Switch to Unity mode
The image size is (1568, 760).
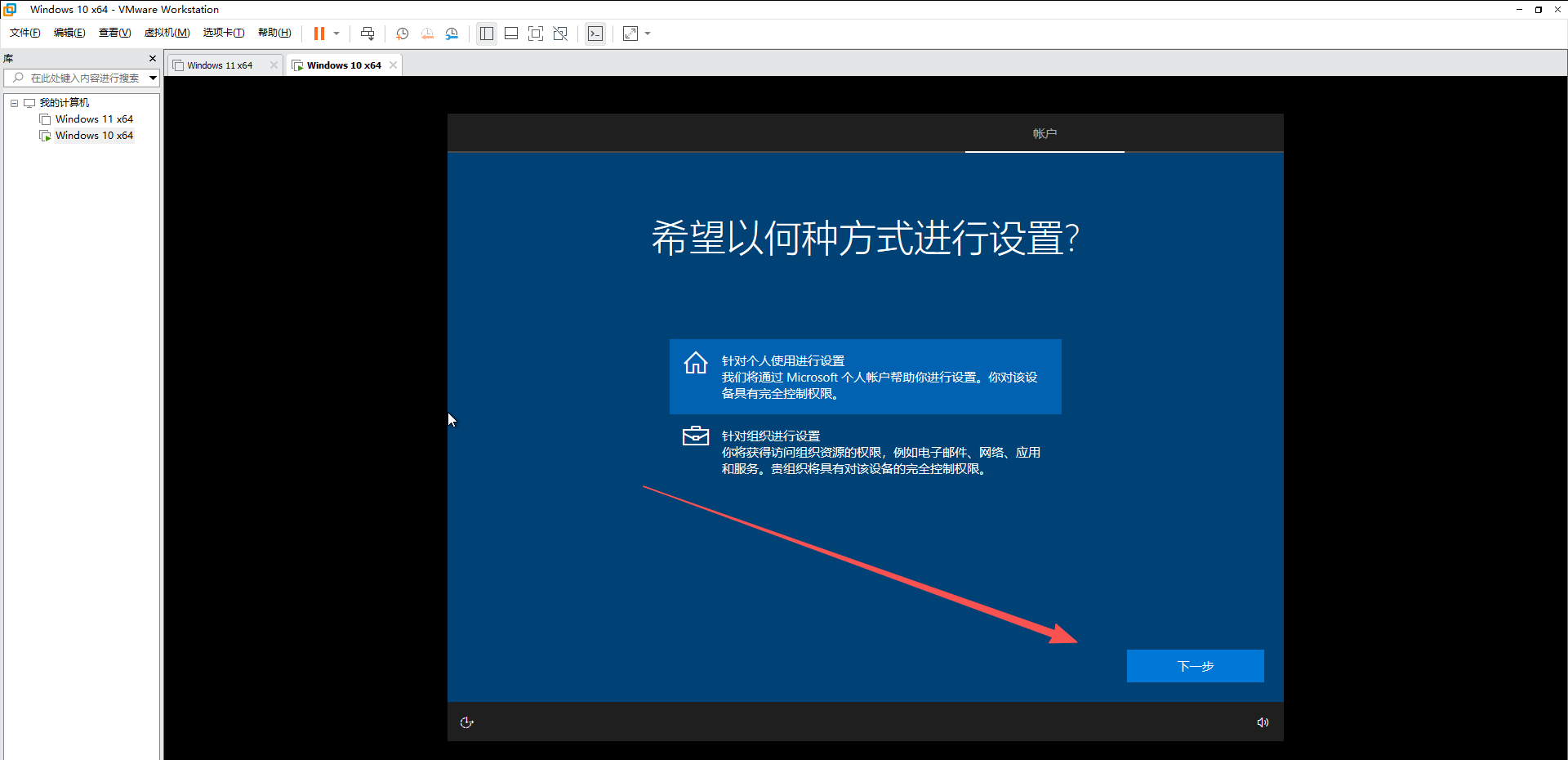(560, 34)
